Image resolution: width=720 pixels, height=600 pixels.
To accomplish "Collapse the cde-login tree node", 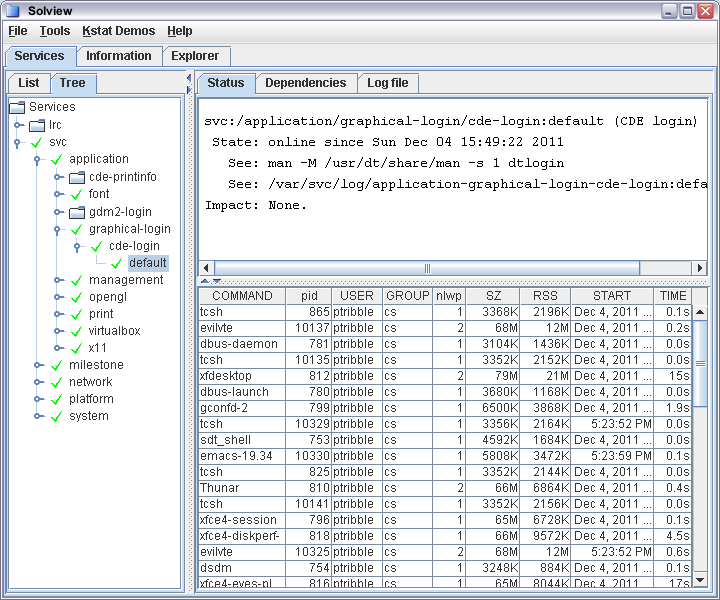I will point(77,247).
